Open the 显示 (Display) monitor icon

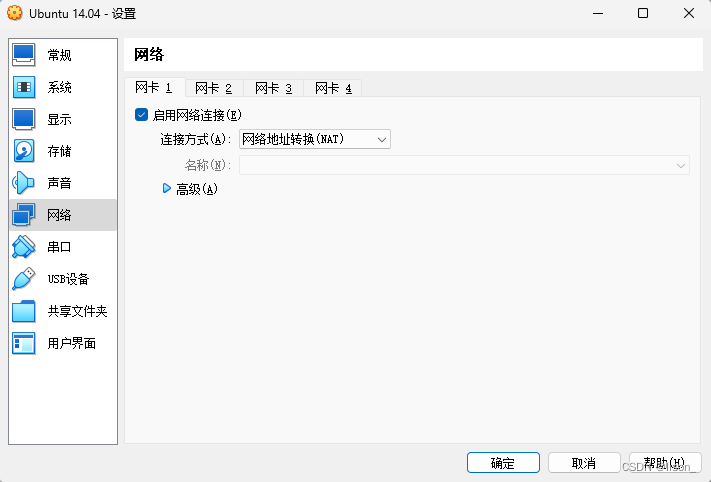pyautogui.click(x=24, y=119)
